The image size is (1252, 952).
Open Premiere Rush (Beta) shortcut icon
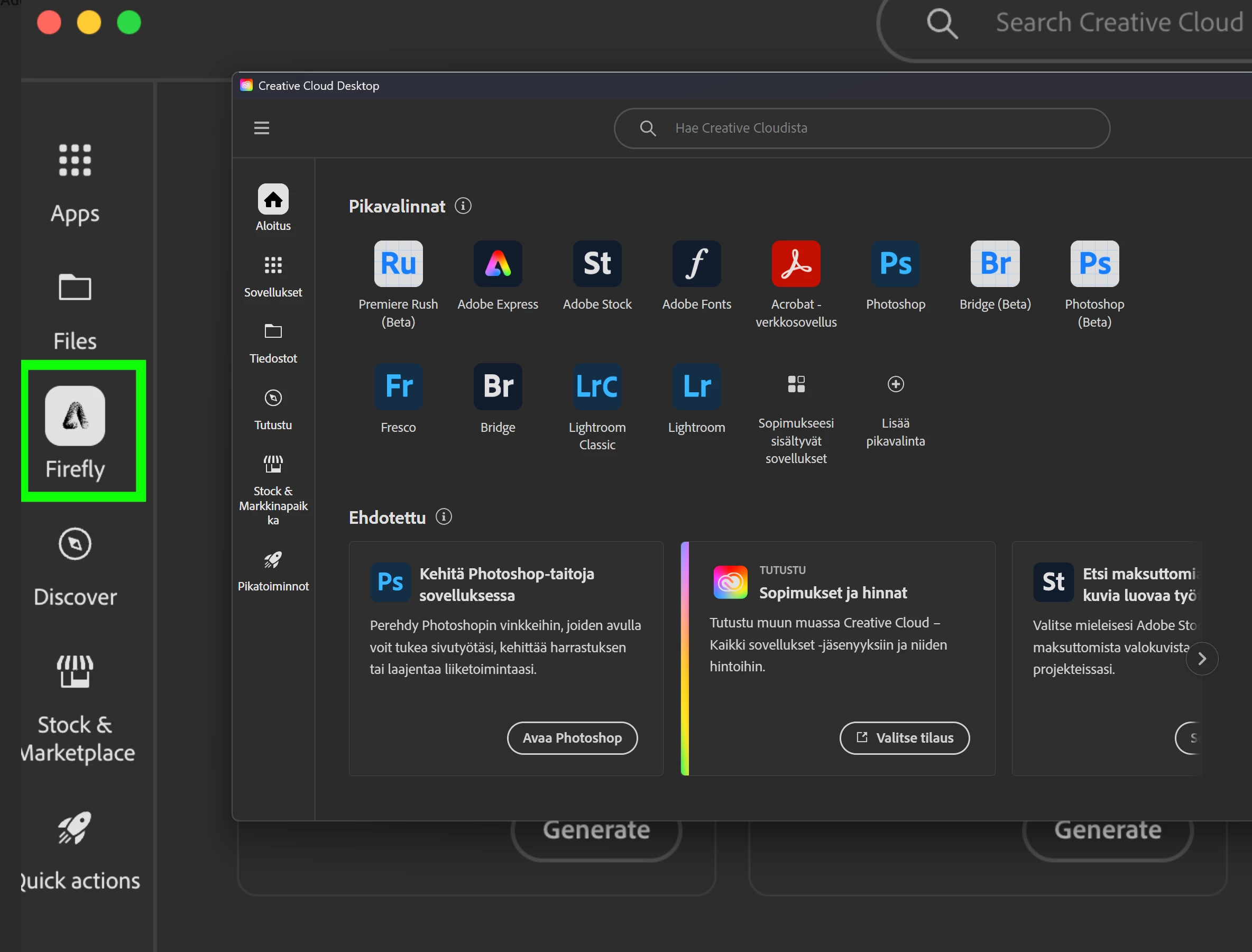[398, 263]
